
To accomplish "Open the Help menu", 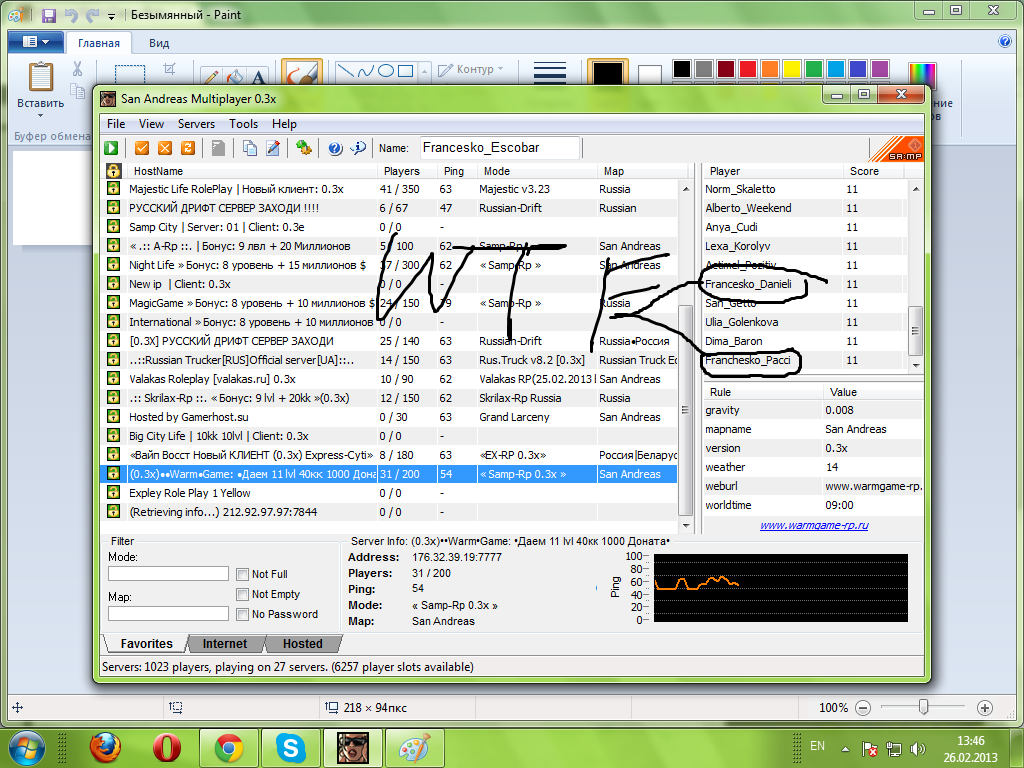I will point(284,124).
